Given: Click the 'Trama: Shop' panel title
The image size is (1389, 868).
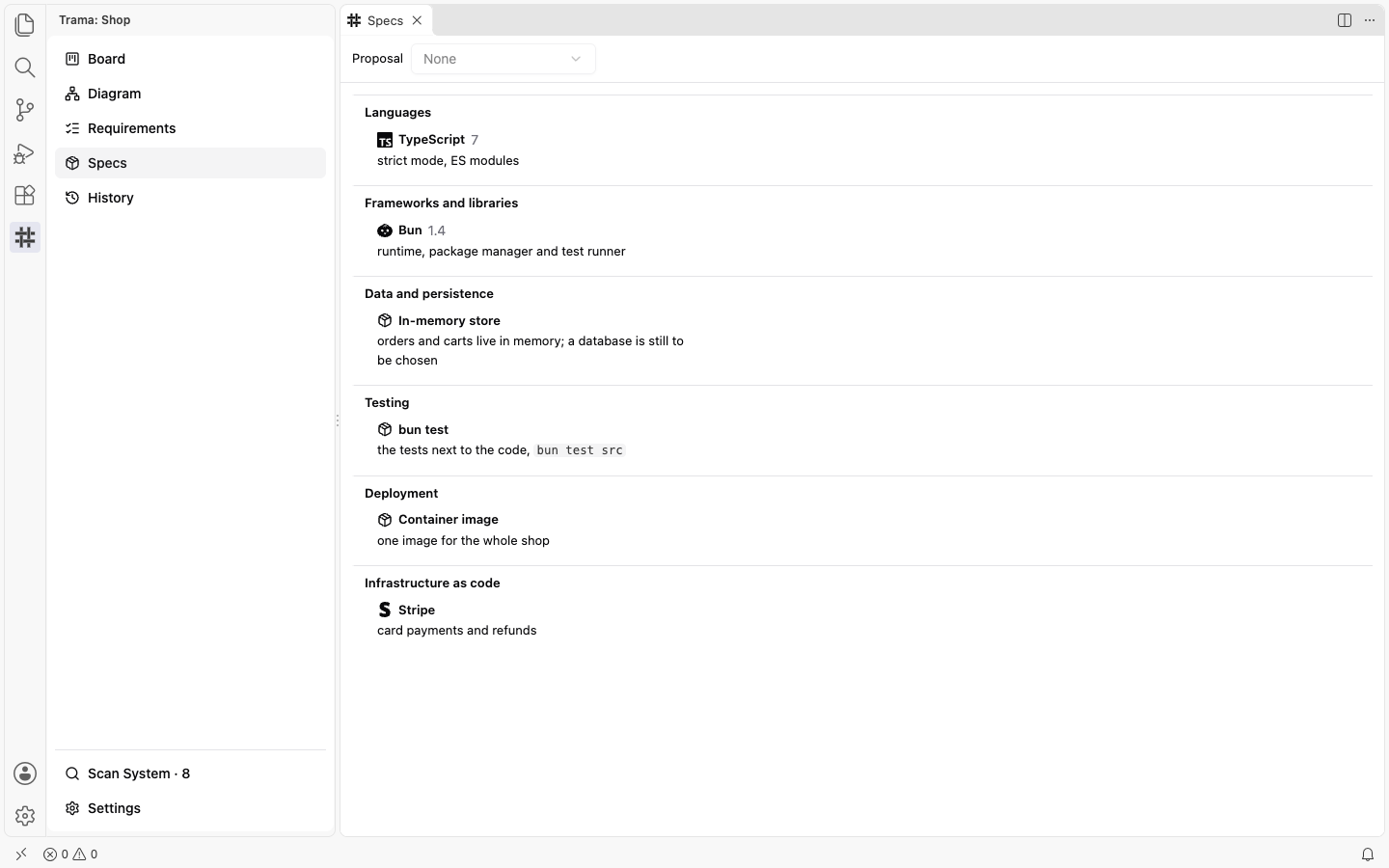Looking at the screenshot, I should 95,20.
